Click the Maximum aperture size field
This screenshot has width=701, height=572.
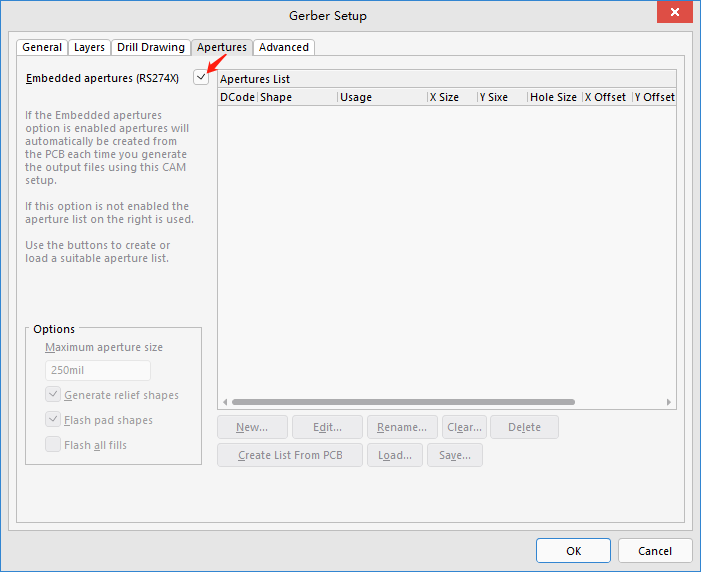[97, 370]
